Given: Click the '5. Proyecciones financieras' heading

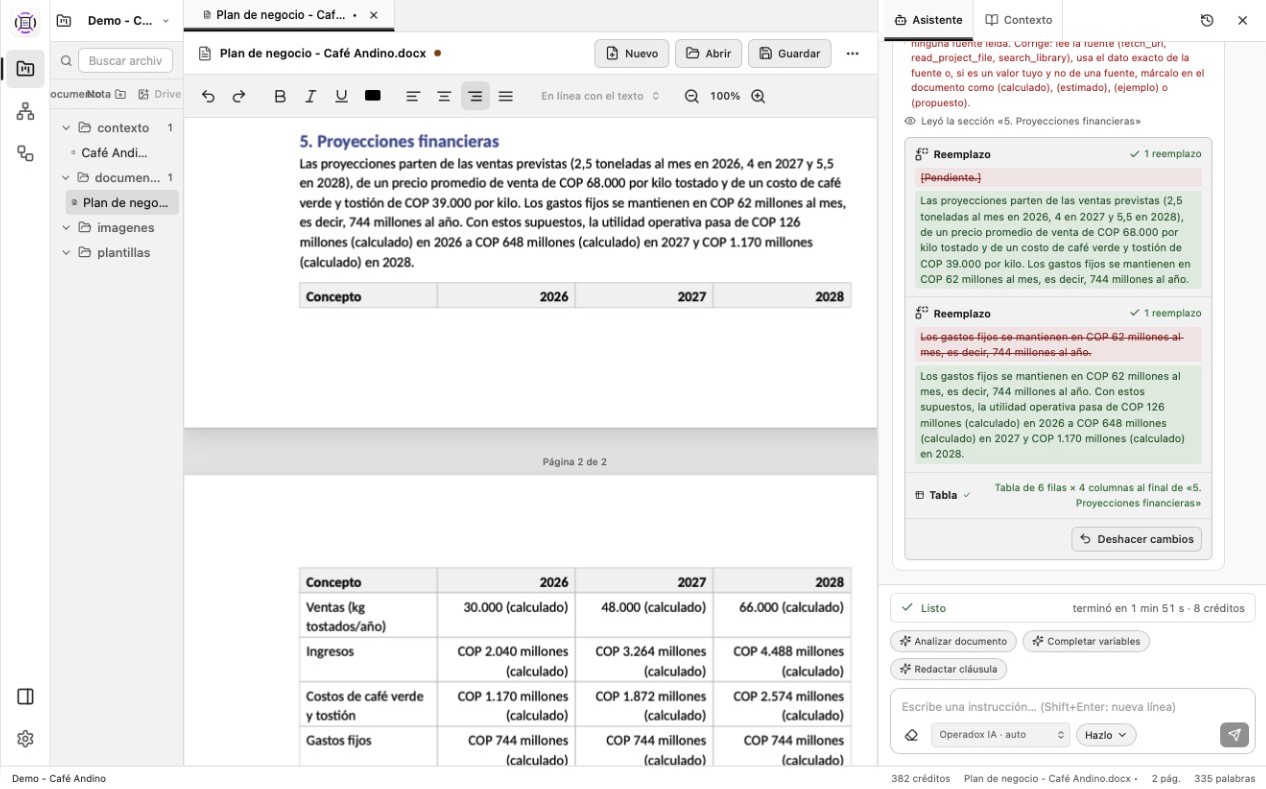Looking at the screenshot, I should tap(399, 141).
